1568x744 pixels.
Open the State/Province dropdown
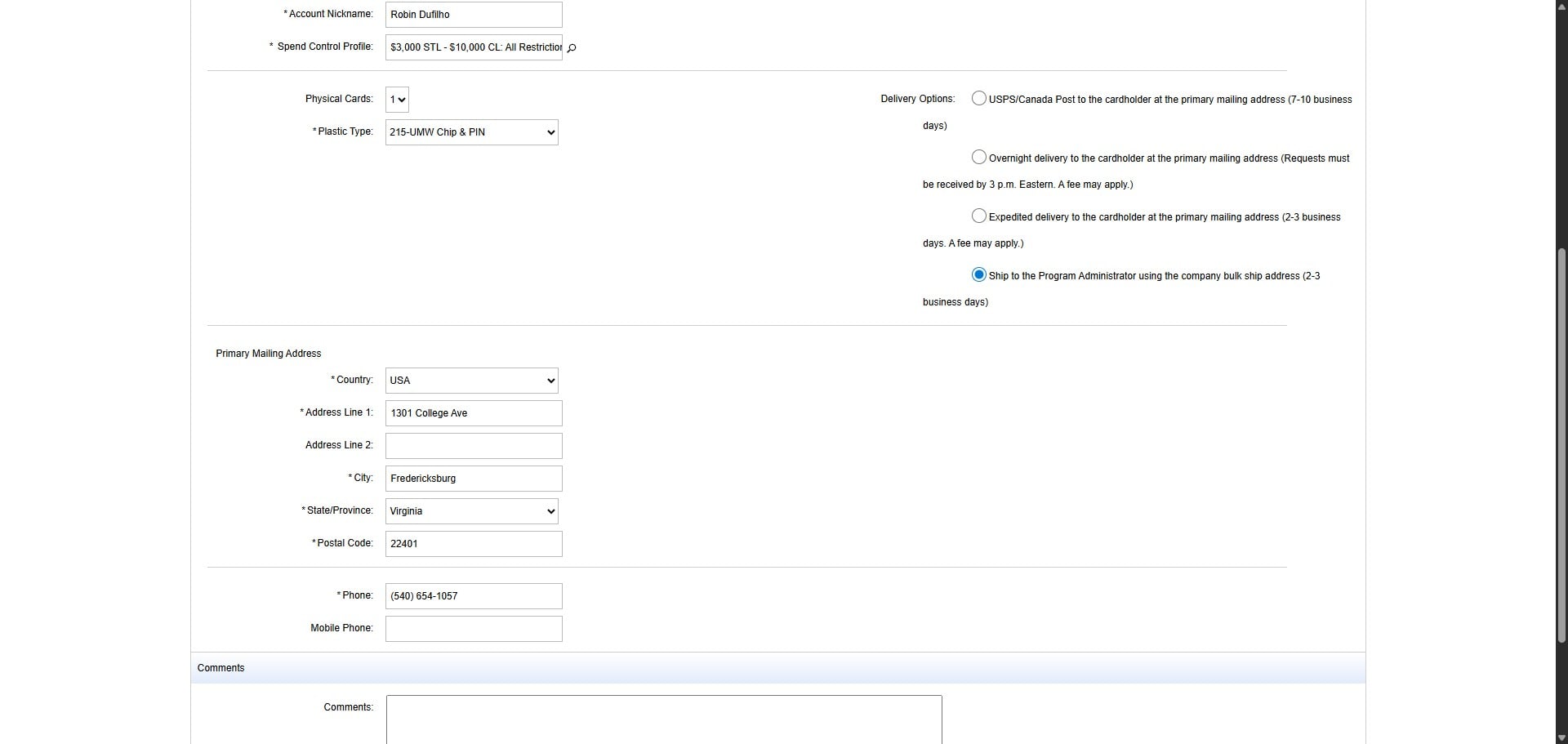pyautogui.click(x=471, y=511)
